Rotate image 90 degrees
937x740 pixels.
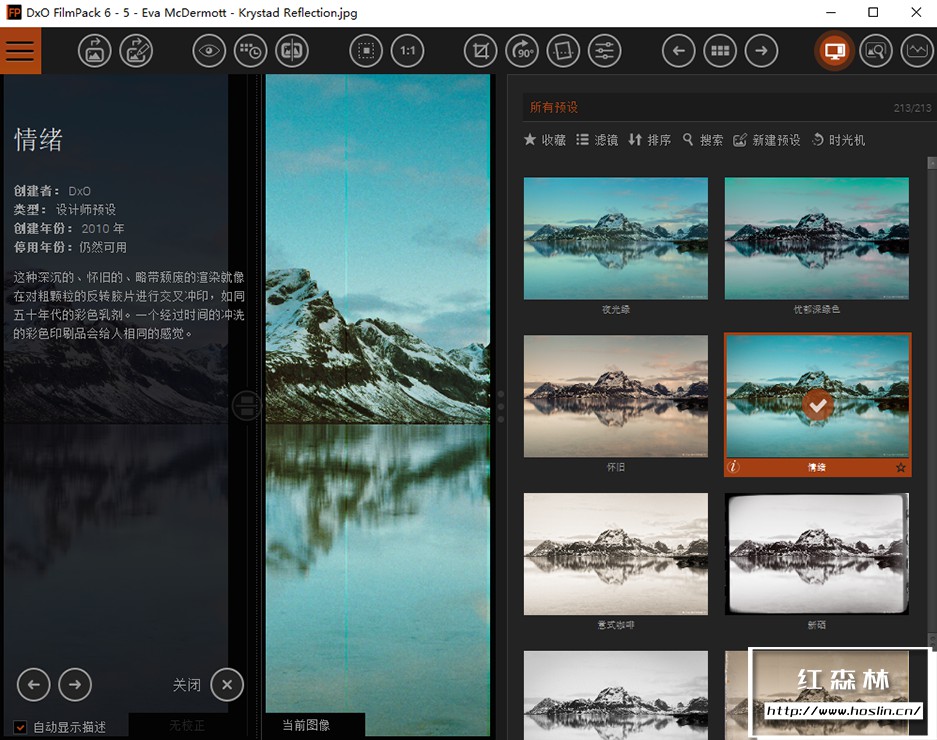[x=522, y=51]
